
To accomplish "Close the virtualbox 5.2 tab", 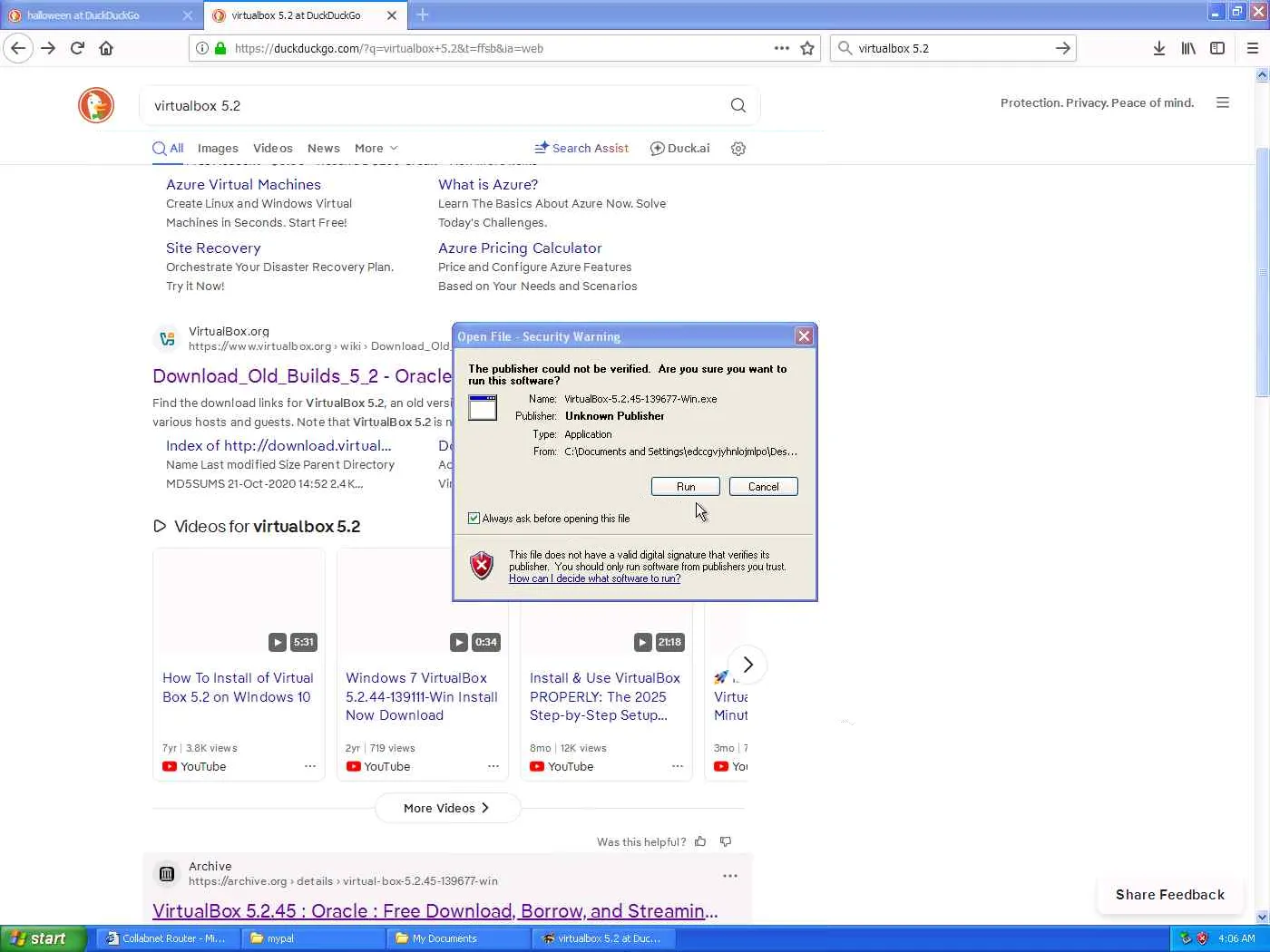I will [x=392, y=15].
